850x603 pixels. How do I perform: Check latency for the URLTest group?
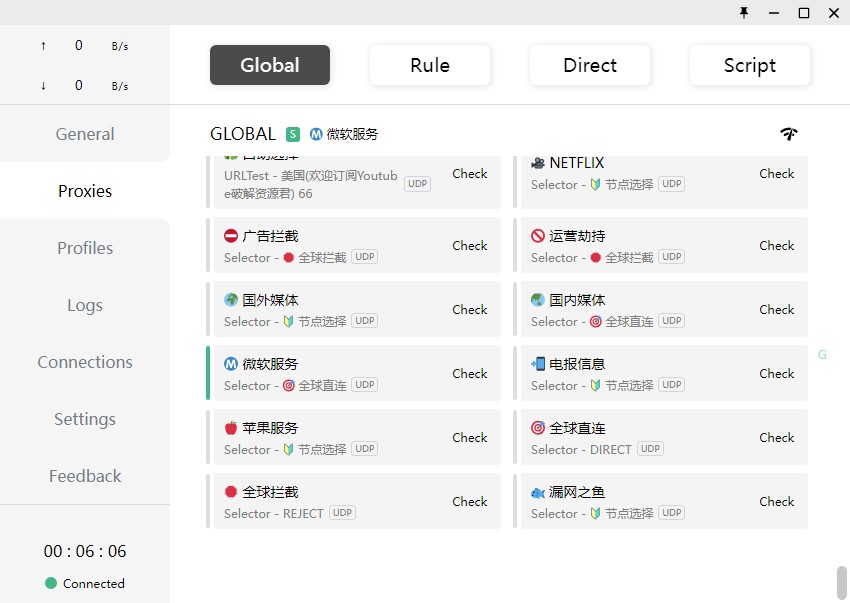469,174
